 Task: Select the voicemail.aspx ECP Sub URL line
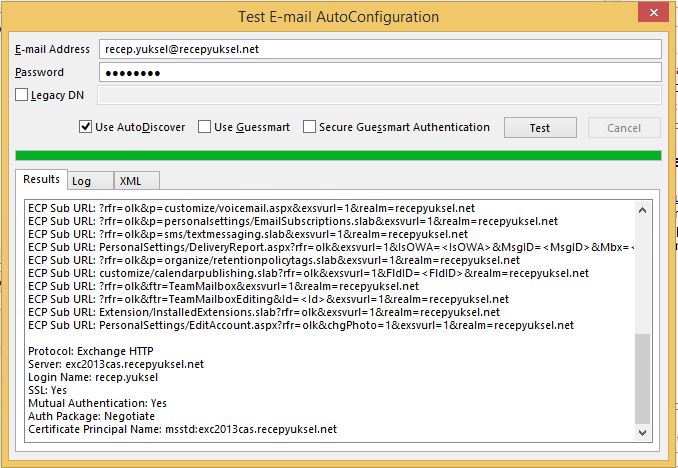pyautogui.click(x=251, y=208)
